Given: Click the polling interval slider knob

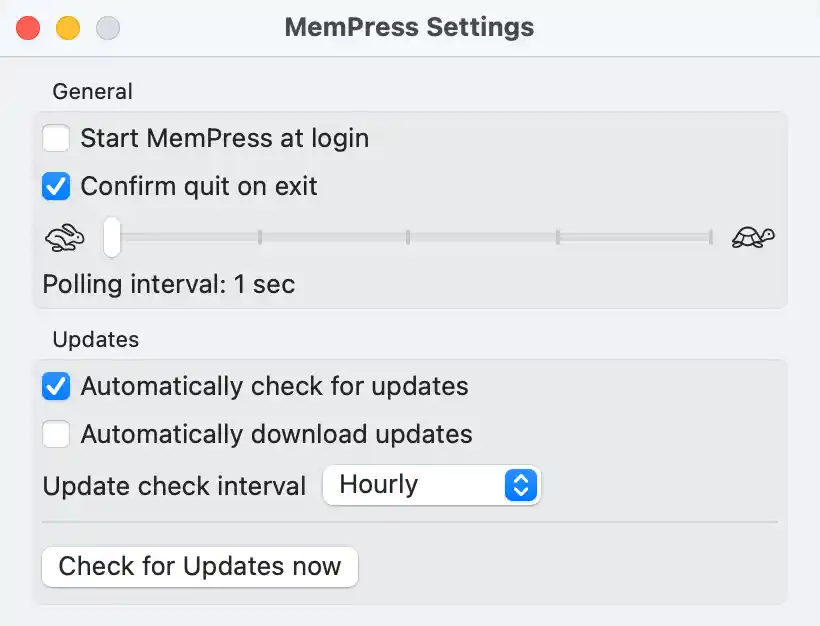Looking at the screenshot, I should tap(111, 237).
